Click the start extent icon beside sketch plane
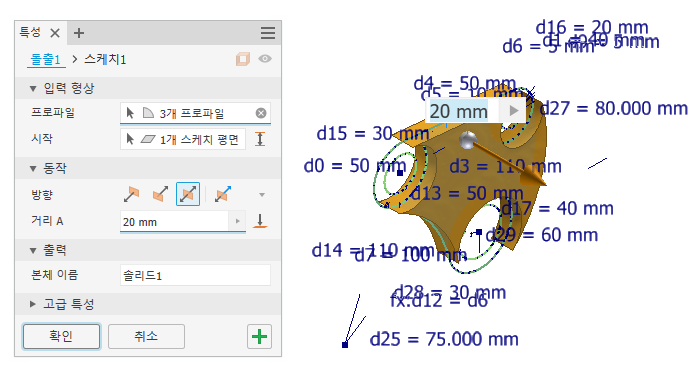This screenshot has height=367, width=695. [x=260, y=139]
